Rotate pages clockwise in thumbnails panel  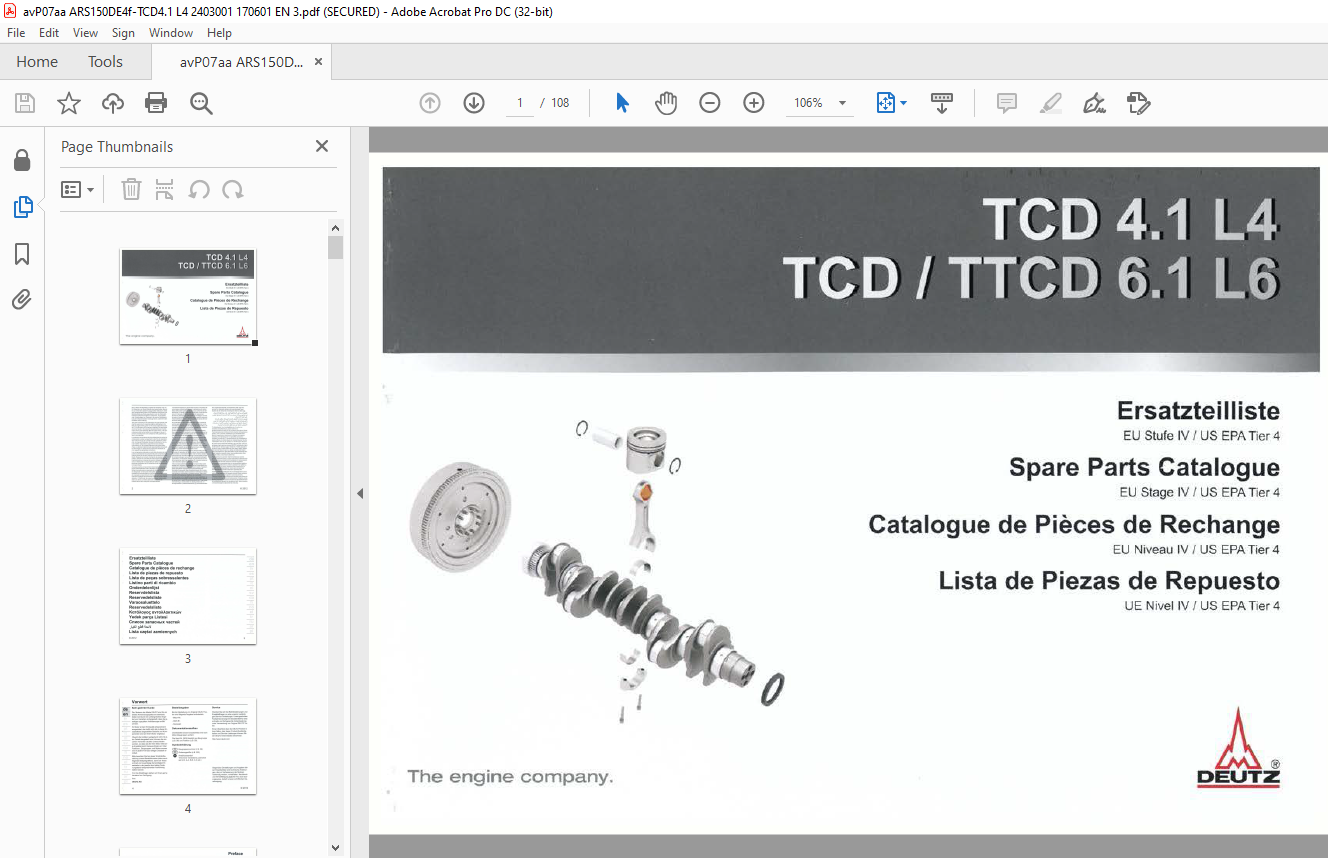233,189
